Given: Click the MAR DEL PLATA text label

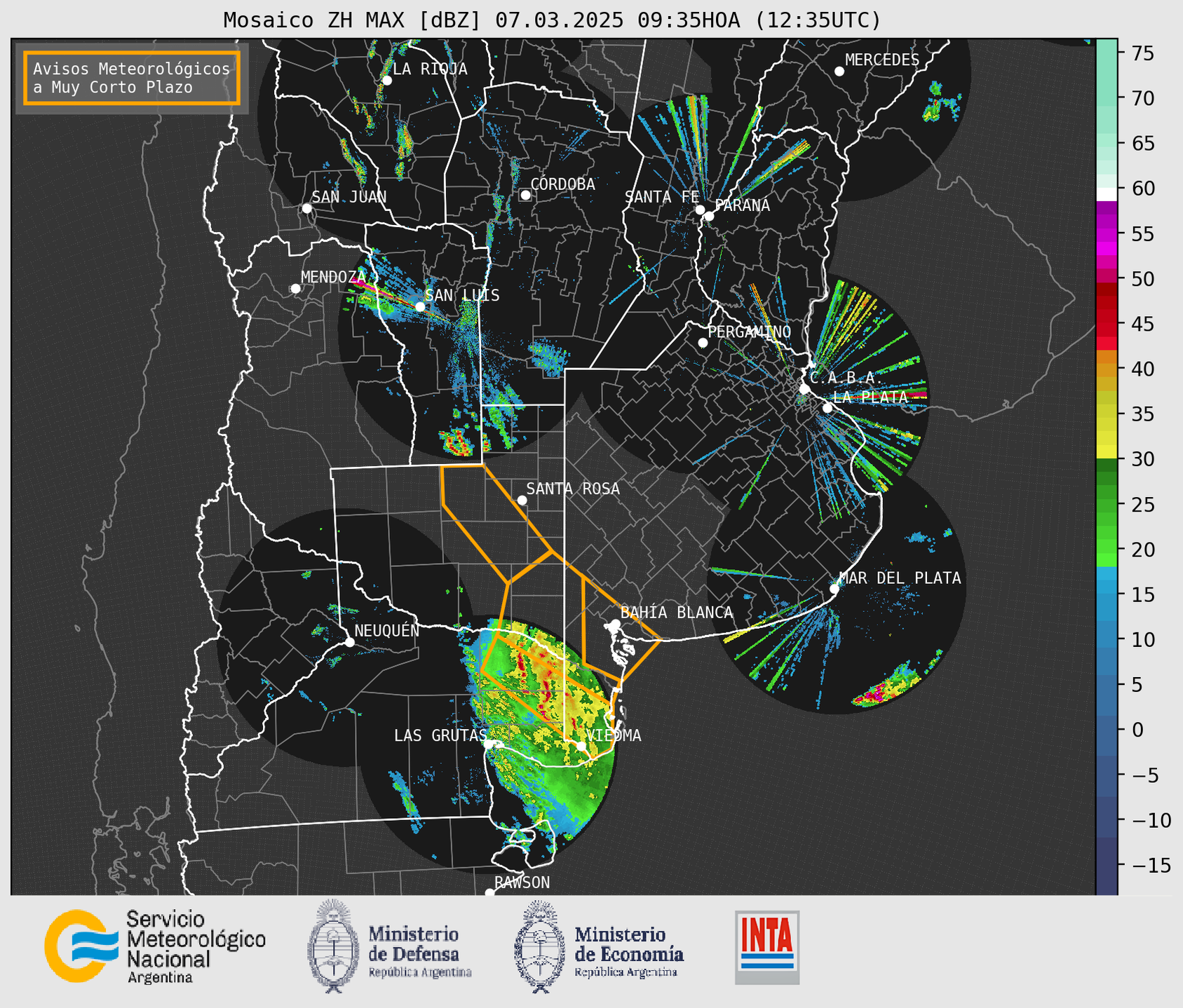Looking at the screenshot, I should 900,578.
